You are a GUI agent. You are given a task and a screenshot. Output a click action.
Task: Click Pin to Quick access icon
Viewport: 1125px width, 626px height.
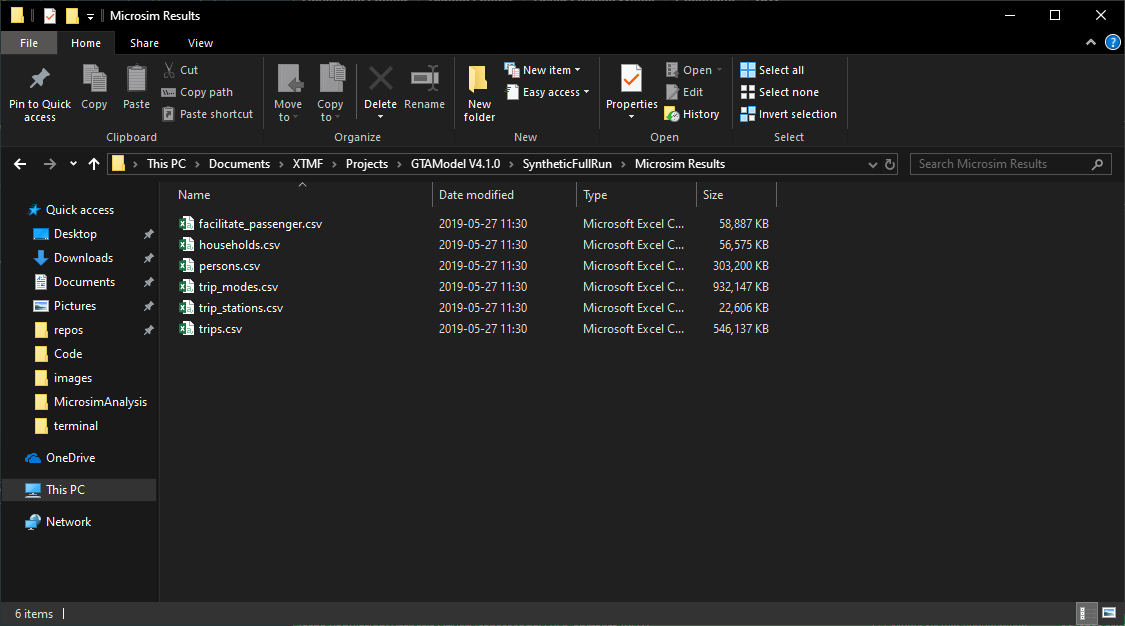point(39,80)
